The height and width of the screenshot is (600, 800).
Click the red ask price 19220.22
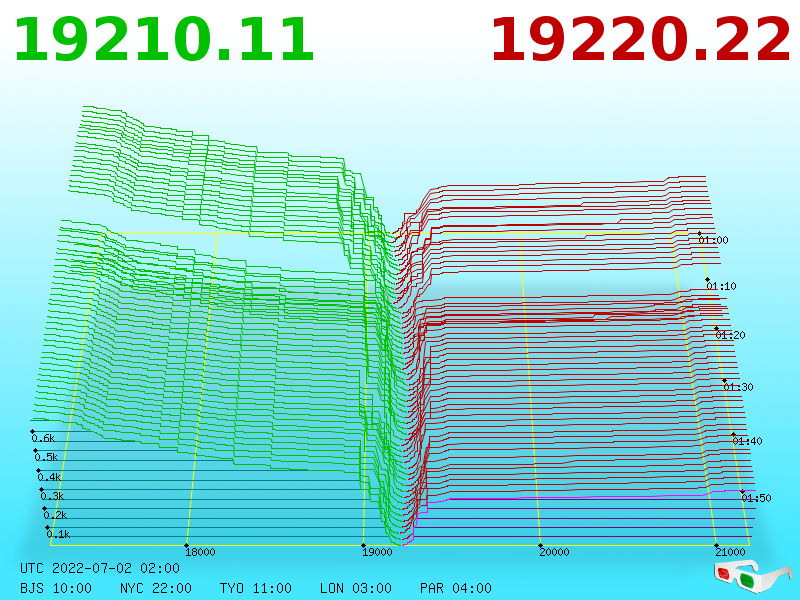641,40
